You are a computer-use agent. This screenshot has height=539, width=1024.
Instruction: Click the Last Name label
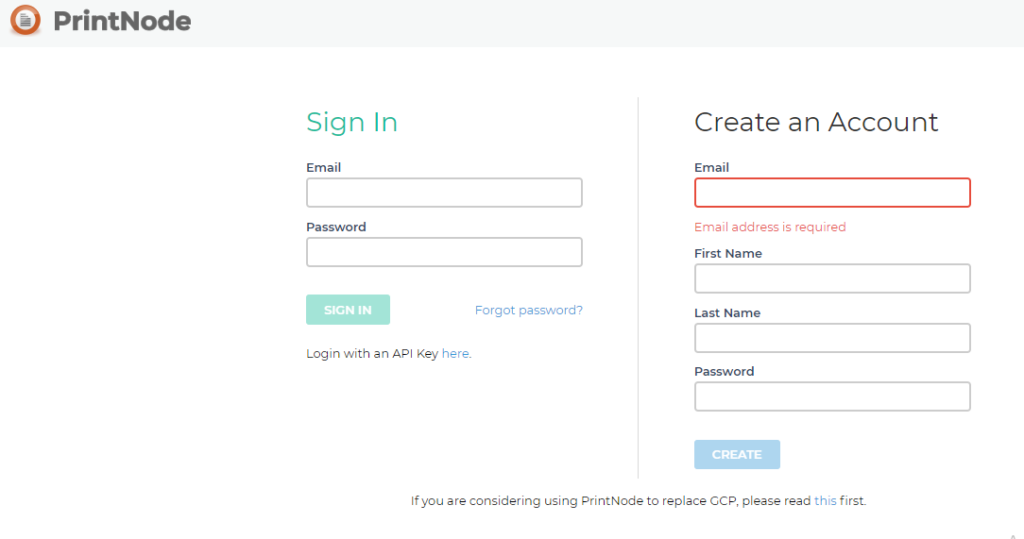coord(727,313)
